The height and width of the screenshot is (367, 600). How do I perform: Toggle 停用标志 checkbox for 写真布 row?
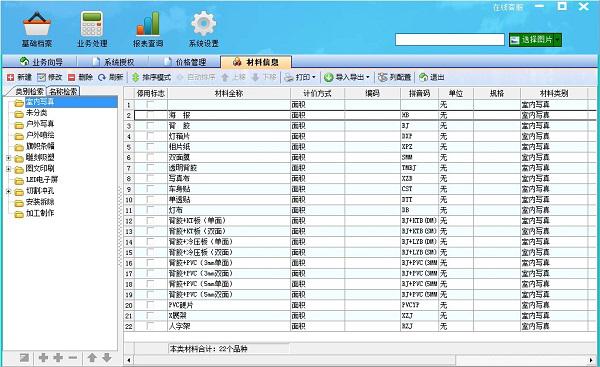click(151, 178)
